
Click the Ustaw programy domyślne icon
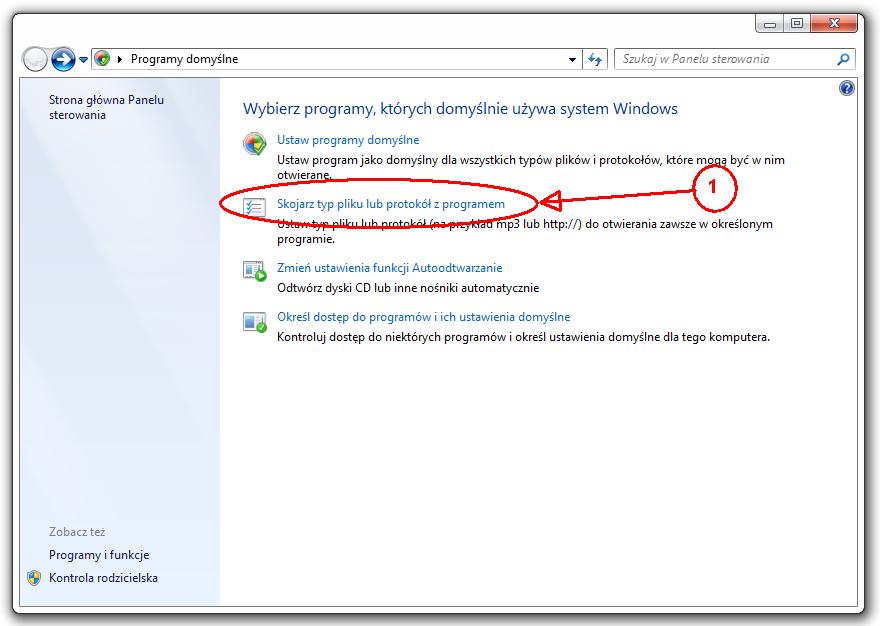point(254,144)
